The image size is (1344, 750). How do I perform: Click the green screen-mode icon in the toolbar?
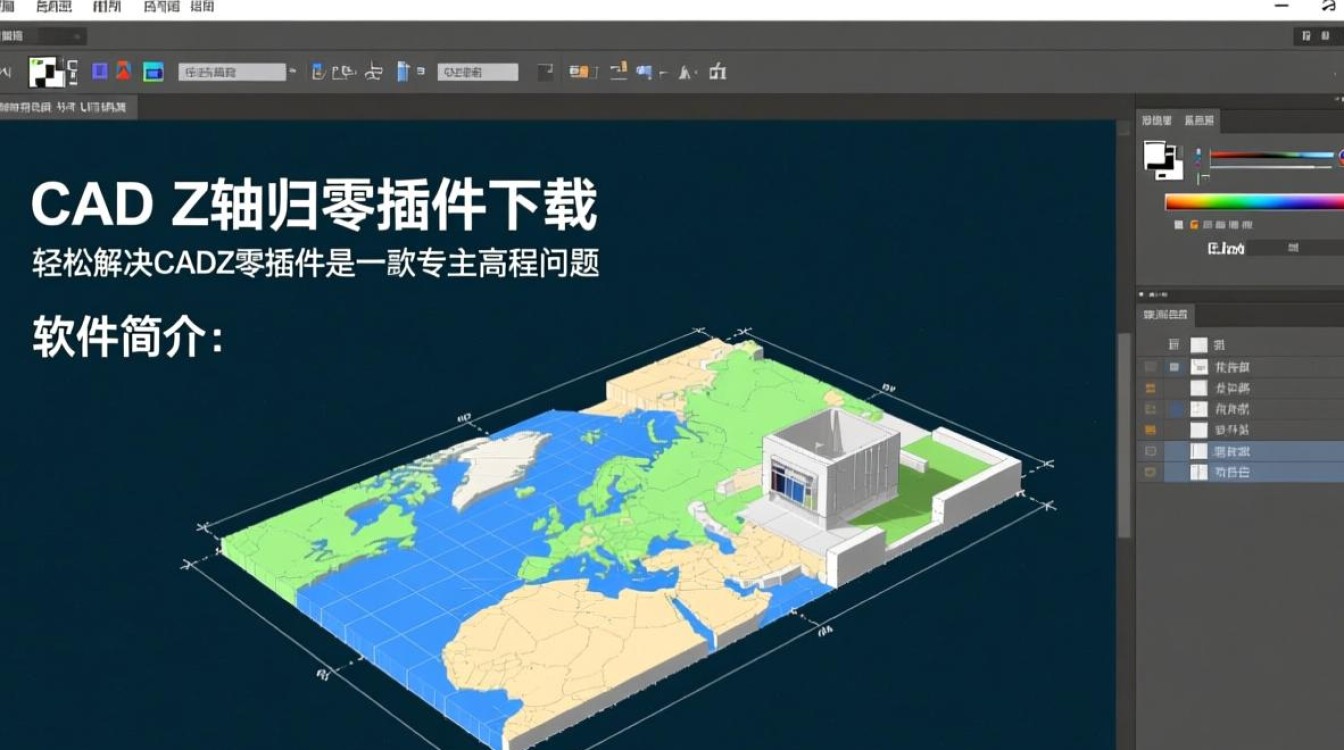(153, 71)
